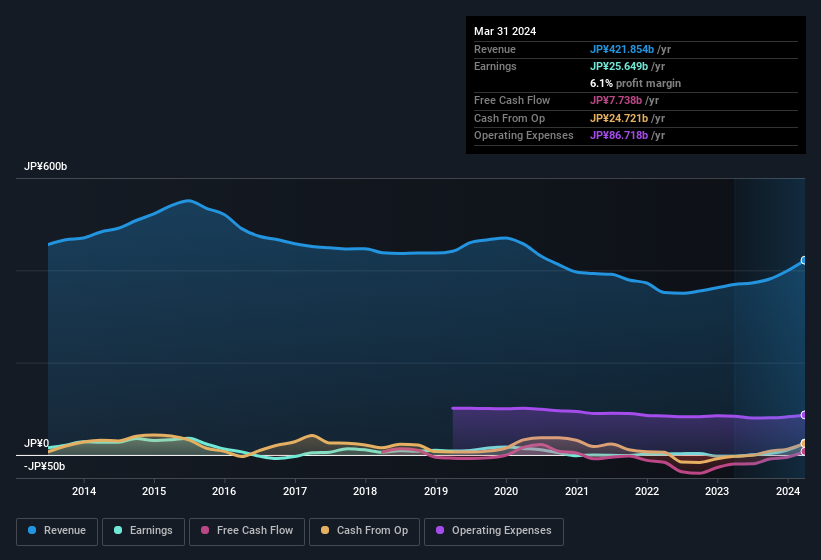821x560 pixels.
Task: Click the 2020 x-axis label
Action: [506, 491]
